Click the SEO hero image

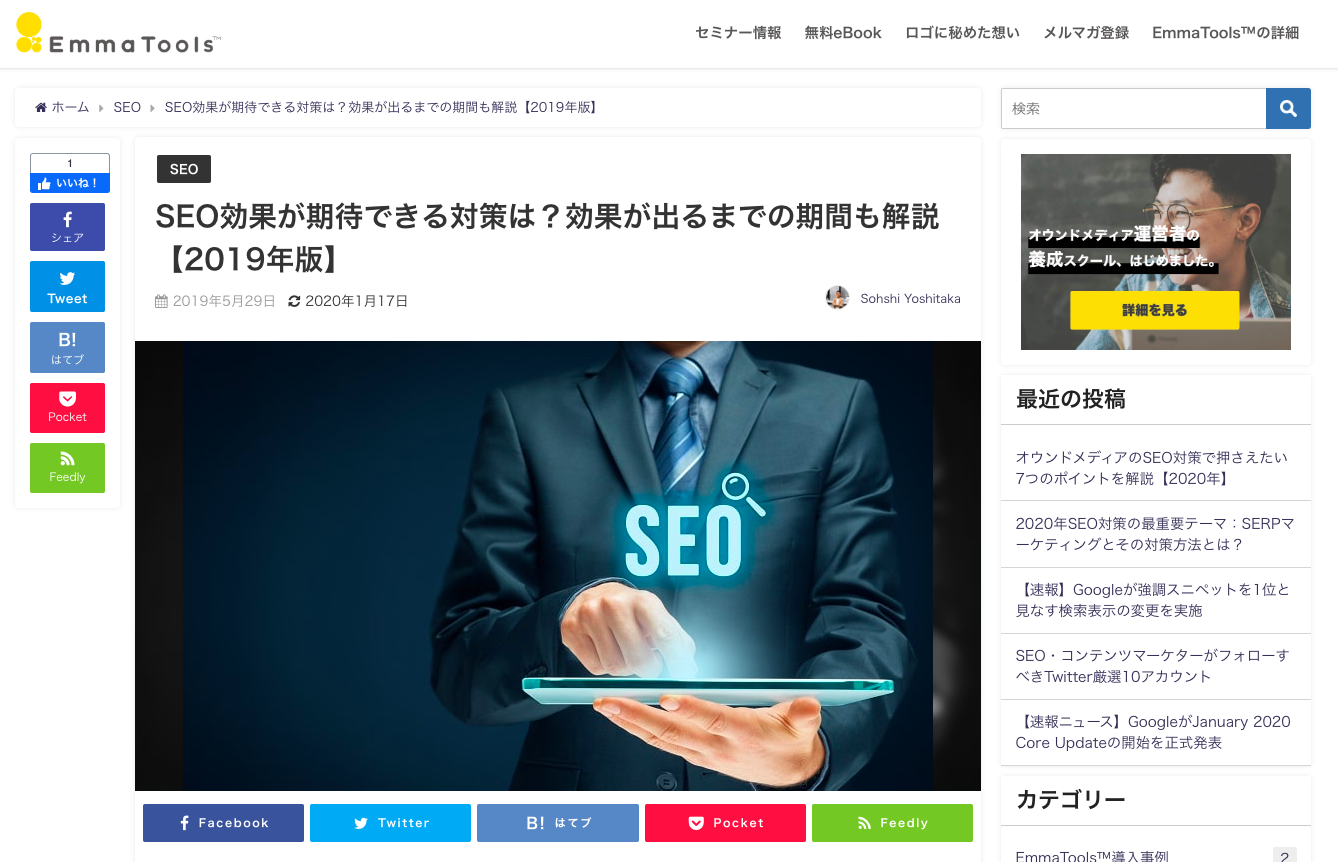(x=558, y=566)
